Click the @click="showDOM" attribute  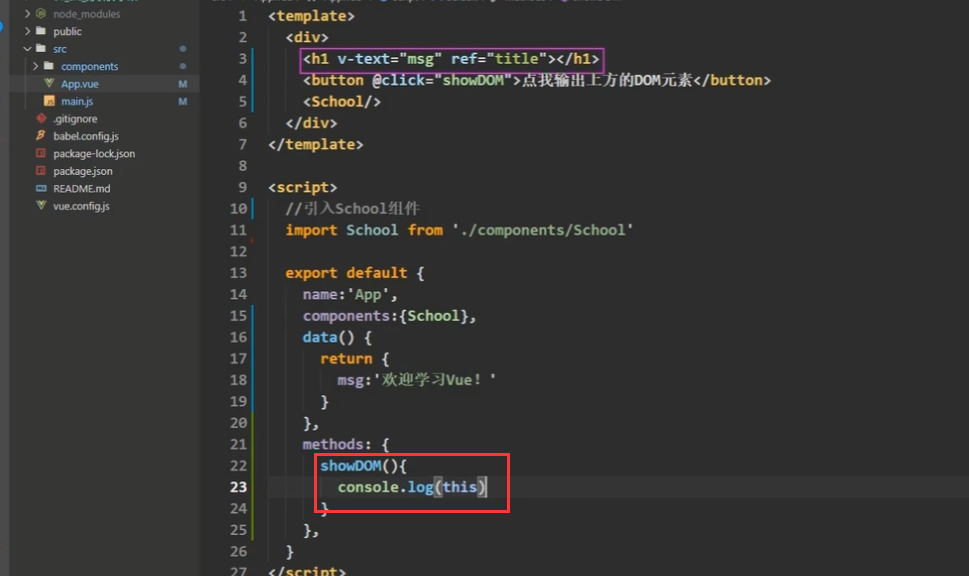click(x=442, y=80)
